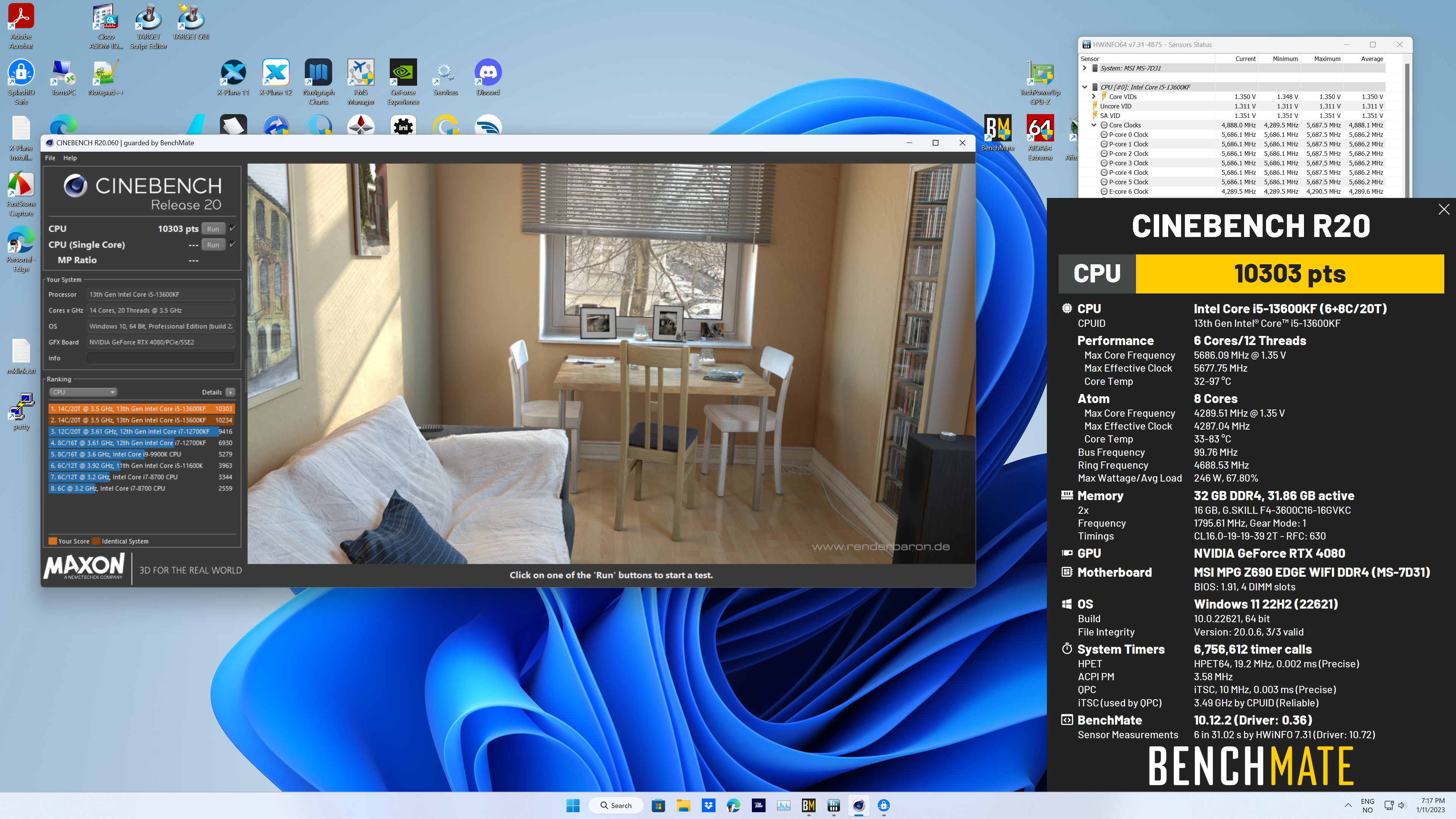
Task: Open the Help menu in Cinebench
Action: [69, 158]
